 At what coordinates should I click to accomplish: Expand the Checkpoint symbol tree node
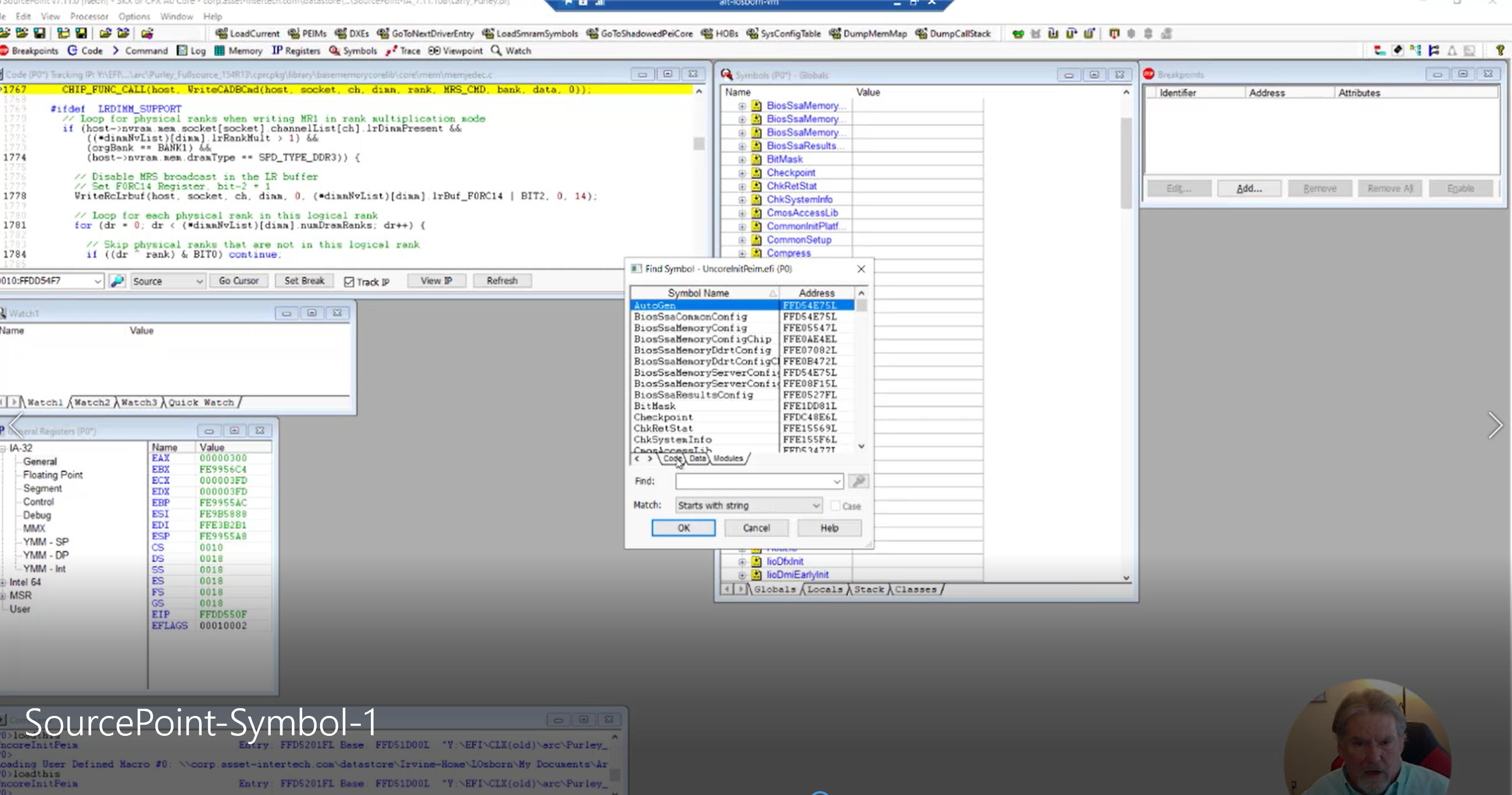point(742,173)
